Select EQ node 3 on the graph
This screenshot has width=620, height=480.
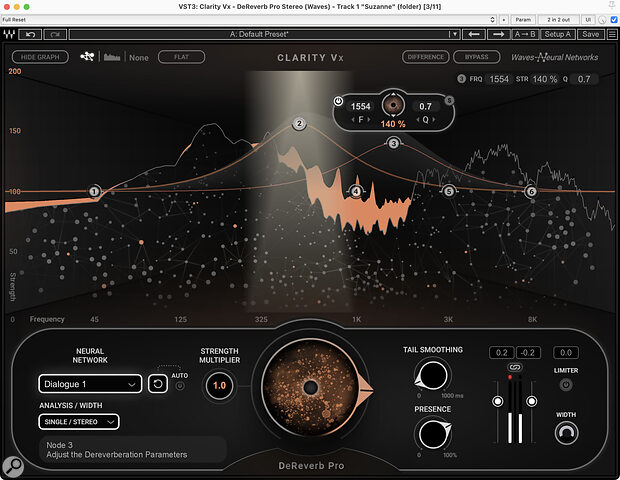click(x=393, y=143)
